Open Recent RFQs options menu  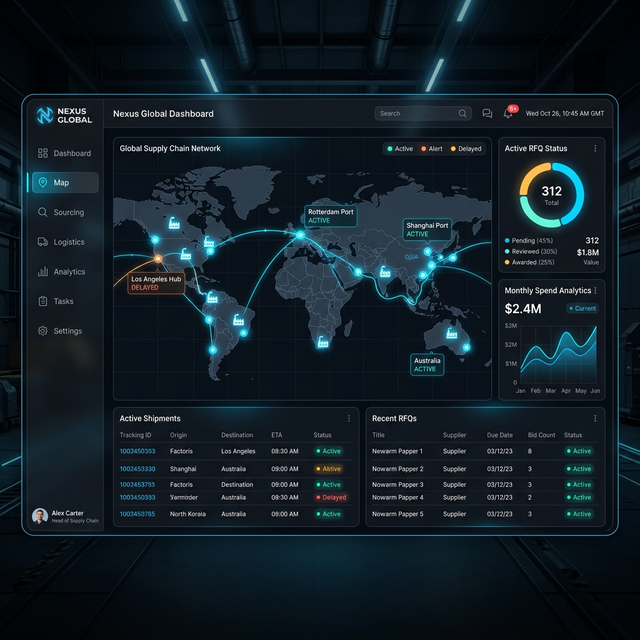click(x=595, y=418)
